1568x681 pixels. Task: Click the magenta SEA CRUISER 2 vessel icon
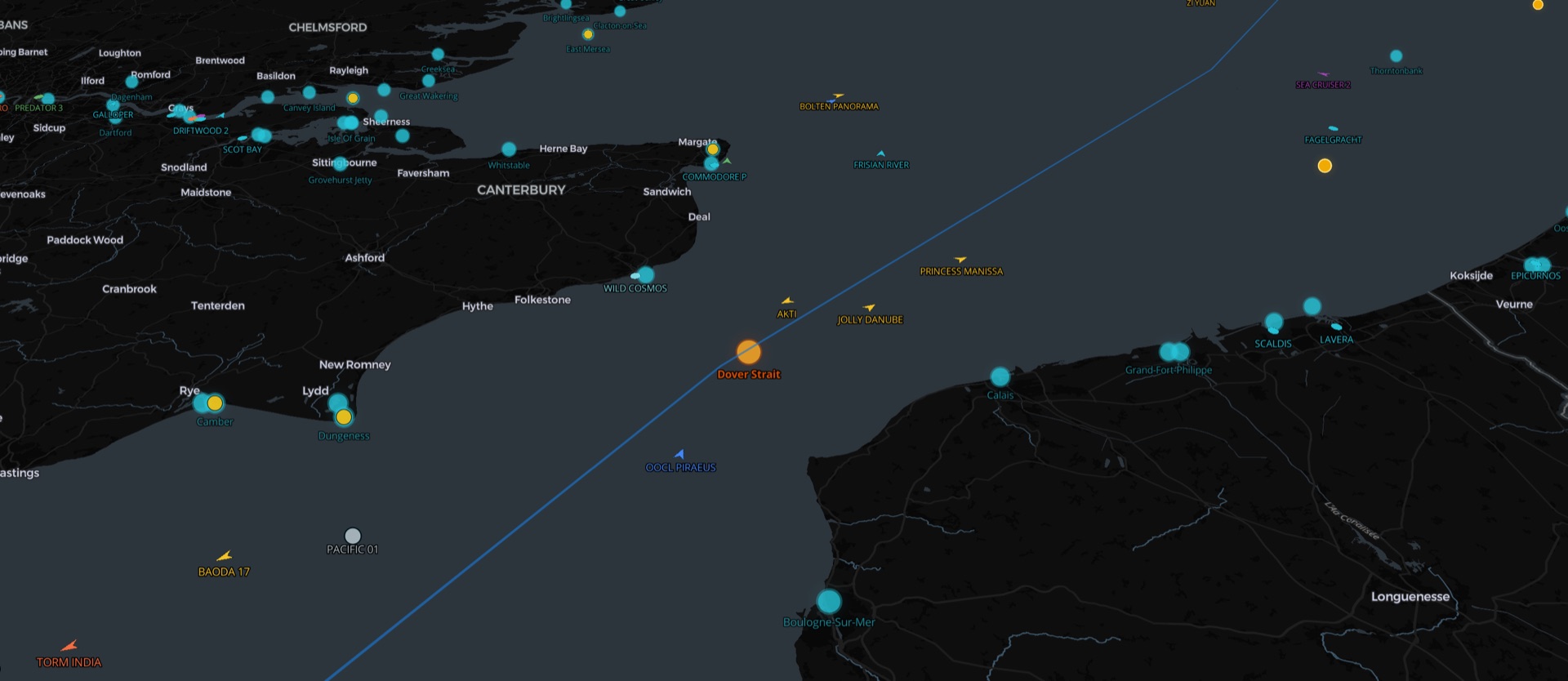tap(1324, 74)
